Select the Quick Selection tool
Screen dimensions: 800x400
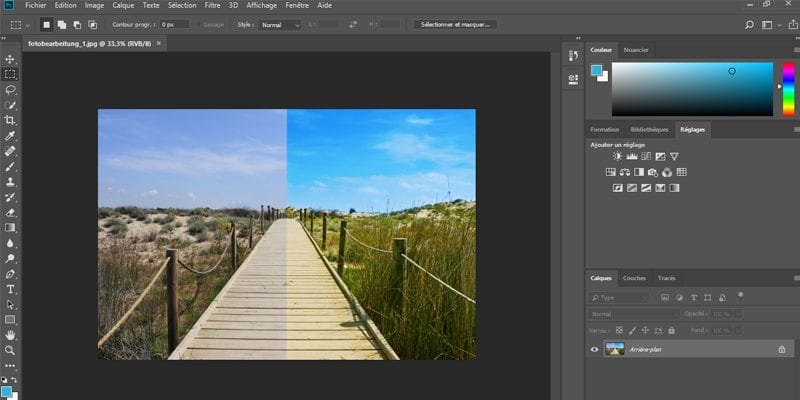pos(10,105)
